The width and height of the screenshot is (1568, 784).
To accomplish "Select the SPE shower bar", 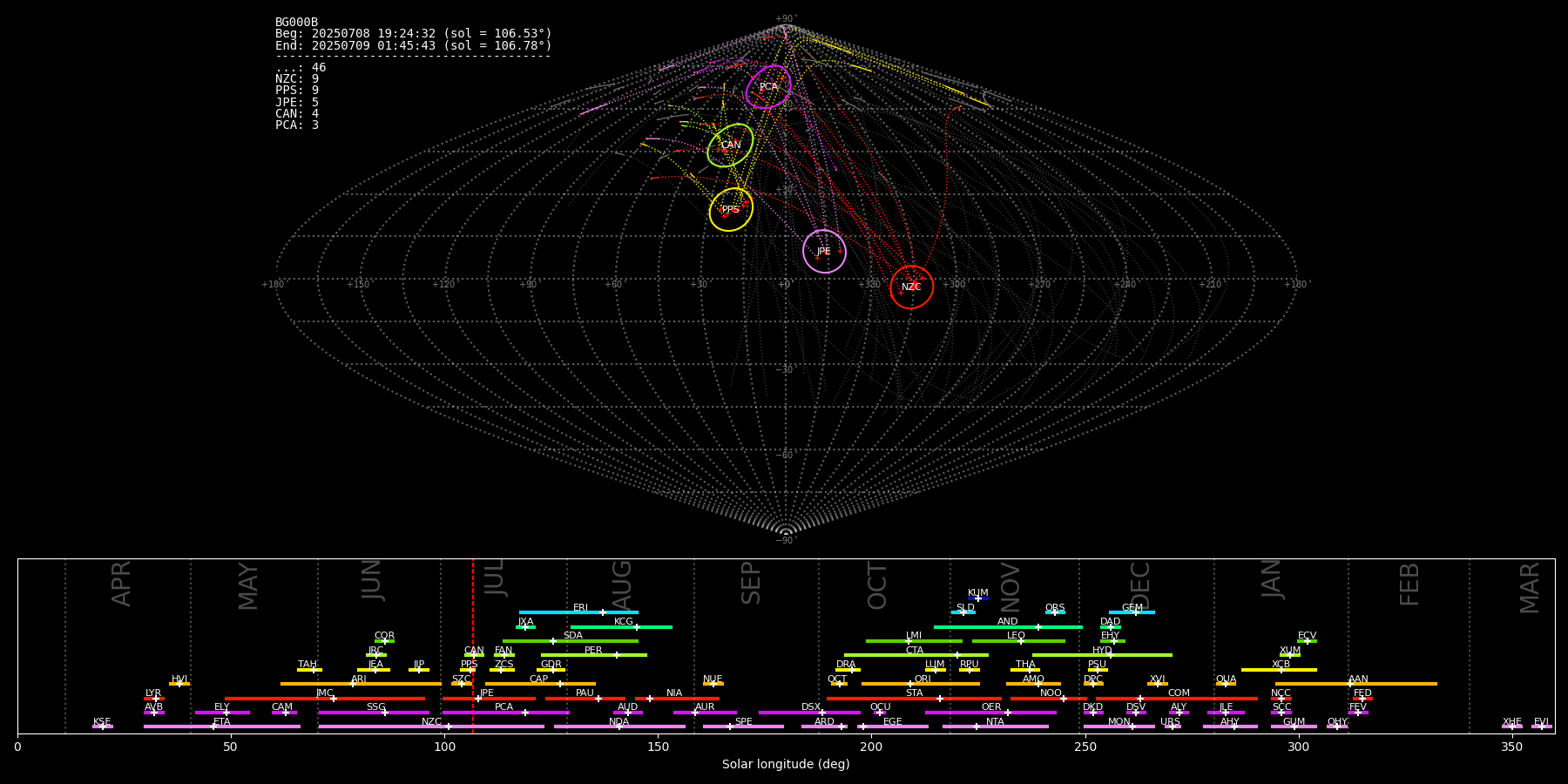I will coord(743,727).
